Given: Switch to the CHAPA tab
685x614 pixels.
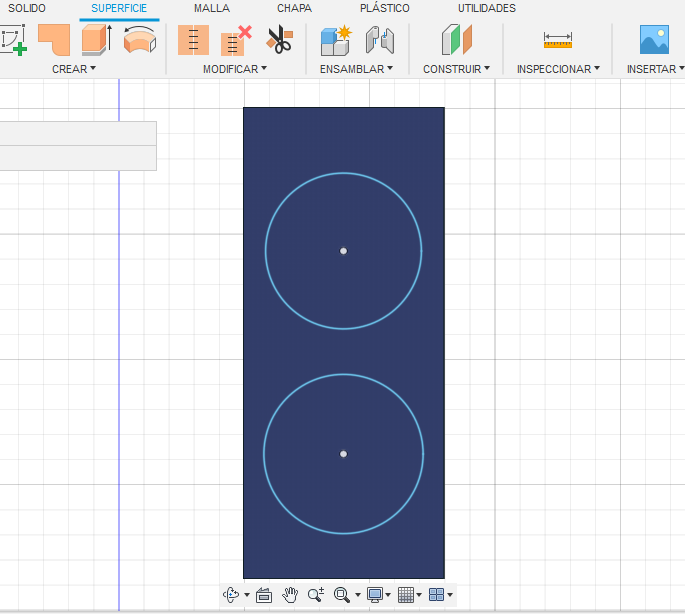Looking at the screenshot, I should (x=294, y=8).
